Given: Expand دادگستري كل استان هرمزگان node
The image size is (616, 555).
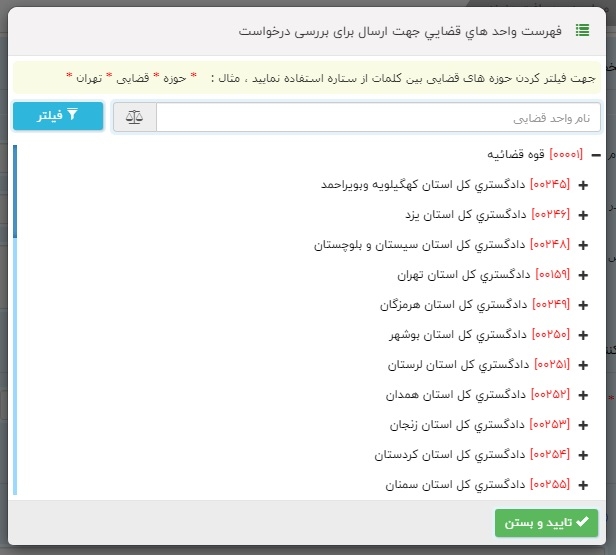Looking at the screenshot, I should pyautogui.click(x=583, y=305).
